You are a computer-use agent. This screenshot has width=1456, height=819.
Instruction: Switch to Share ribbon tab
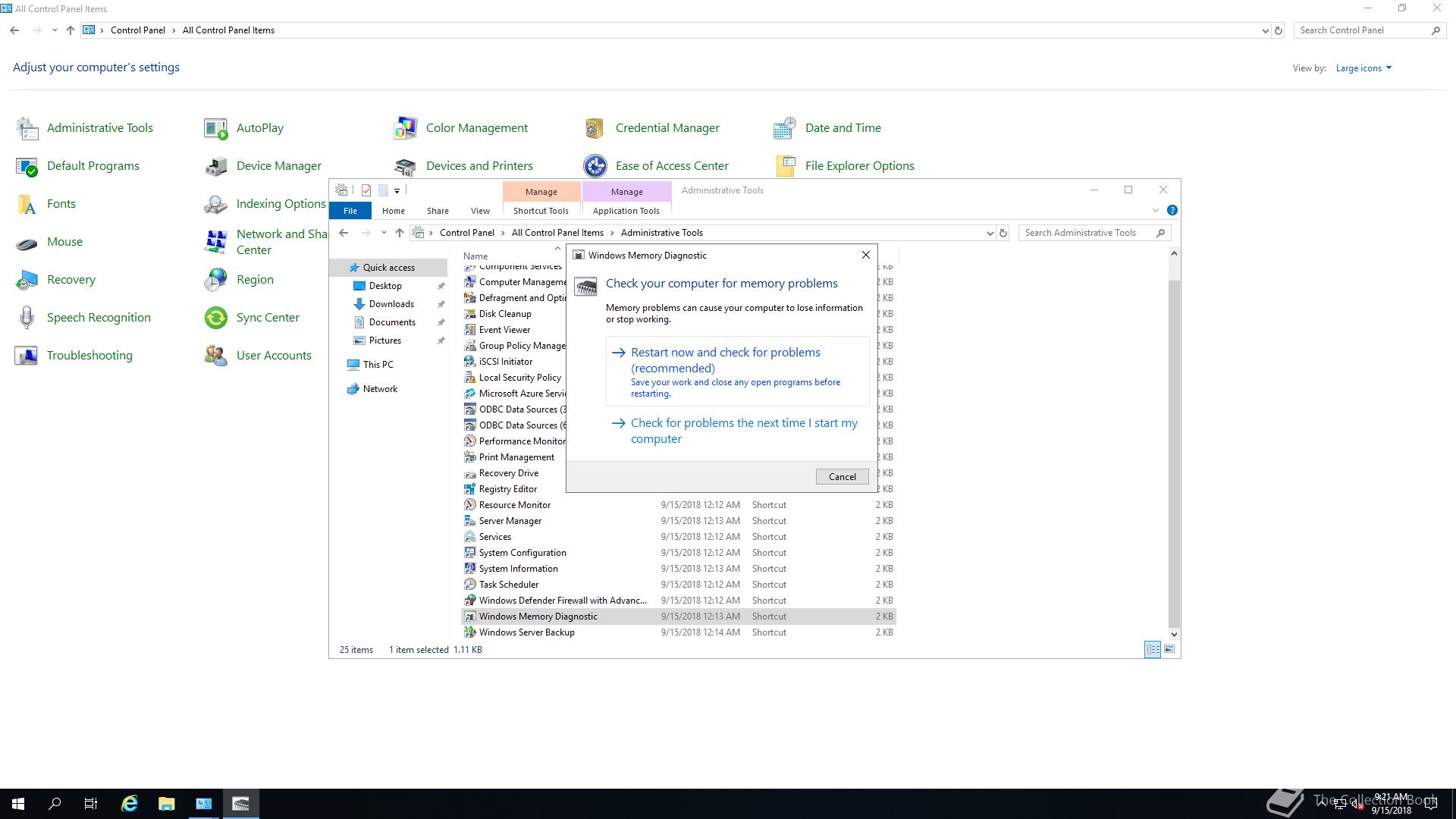tap(438, 211)
